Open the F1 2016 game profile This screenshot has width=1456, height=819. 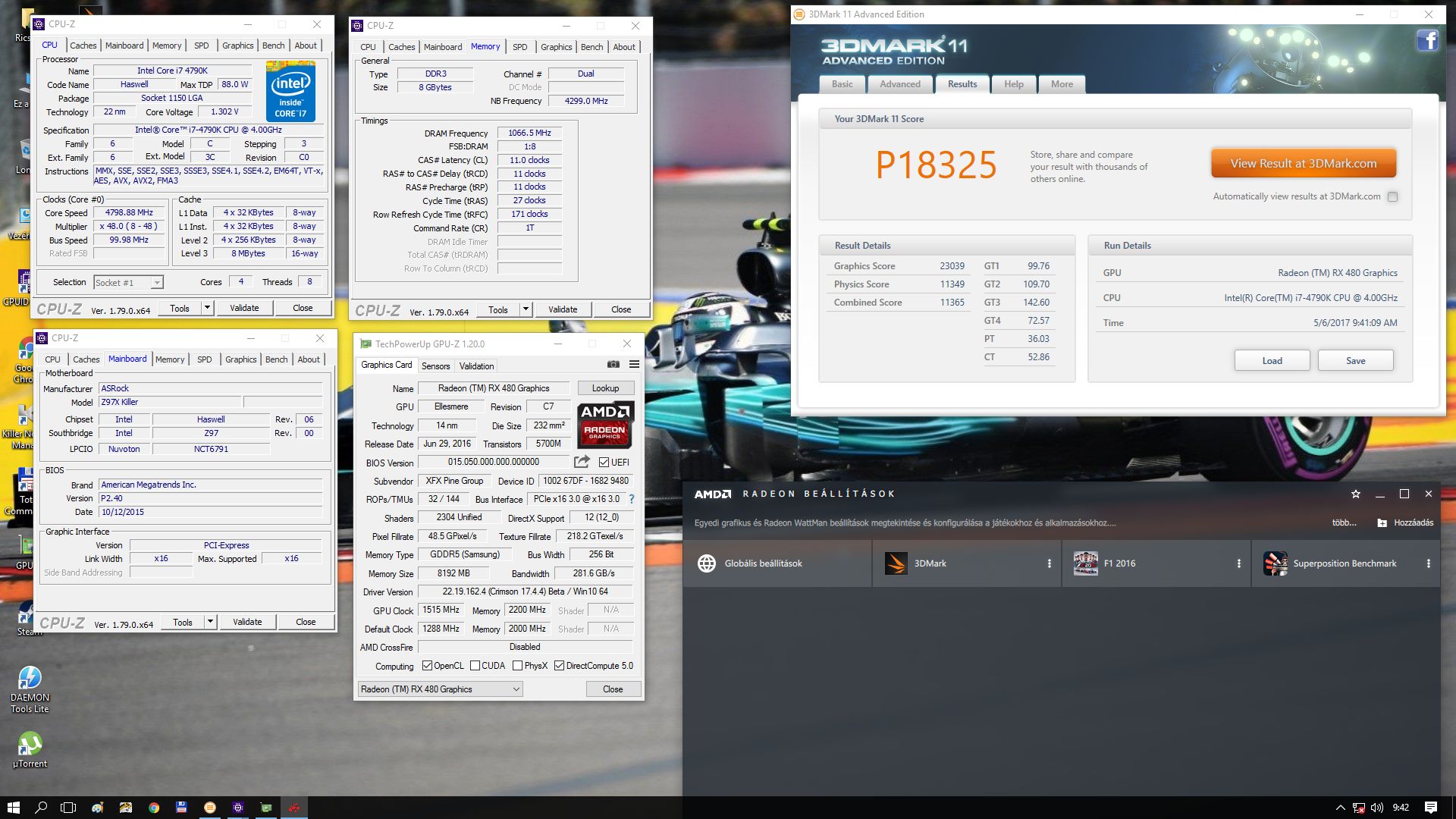pos(1119,563)
